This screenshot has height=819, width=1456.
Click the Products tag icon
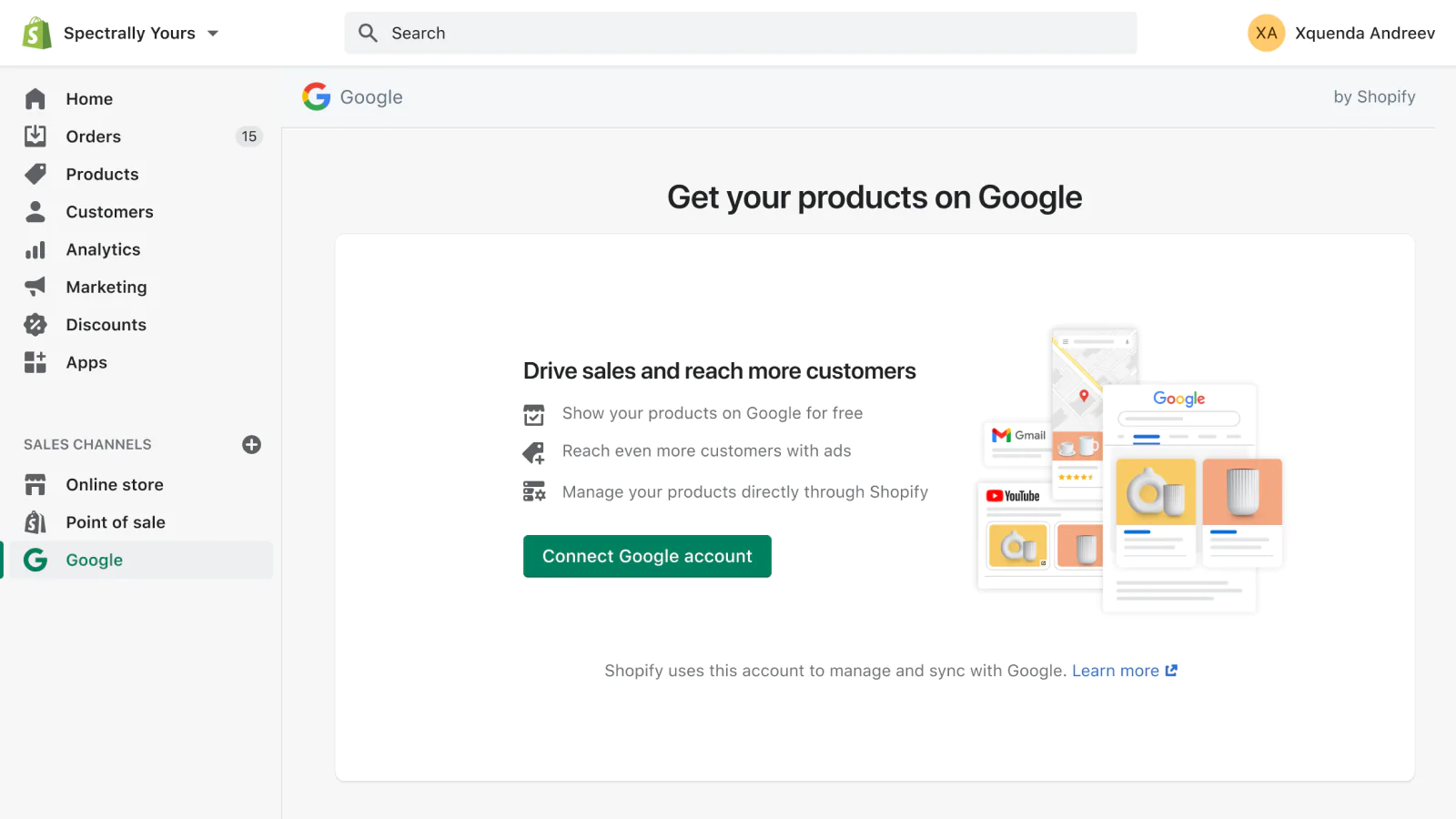pyautogui.click(x=35, y=174)
